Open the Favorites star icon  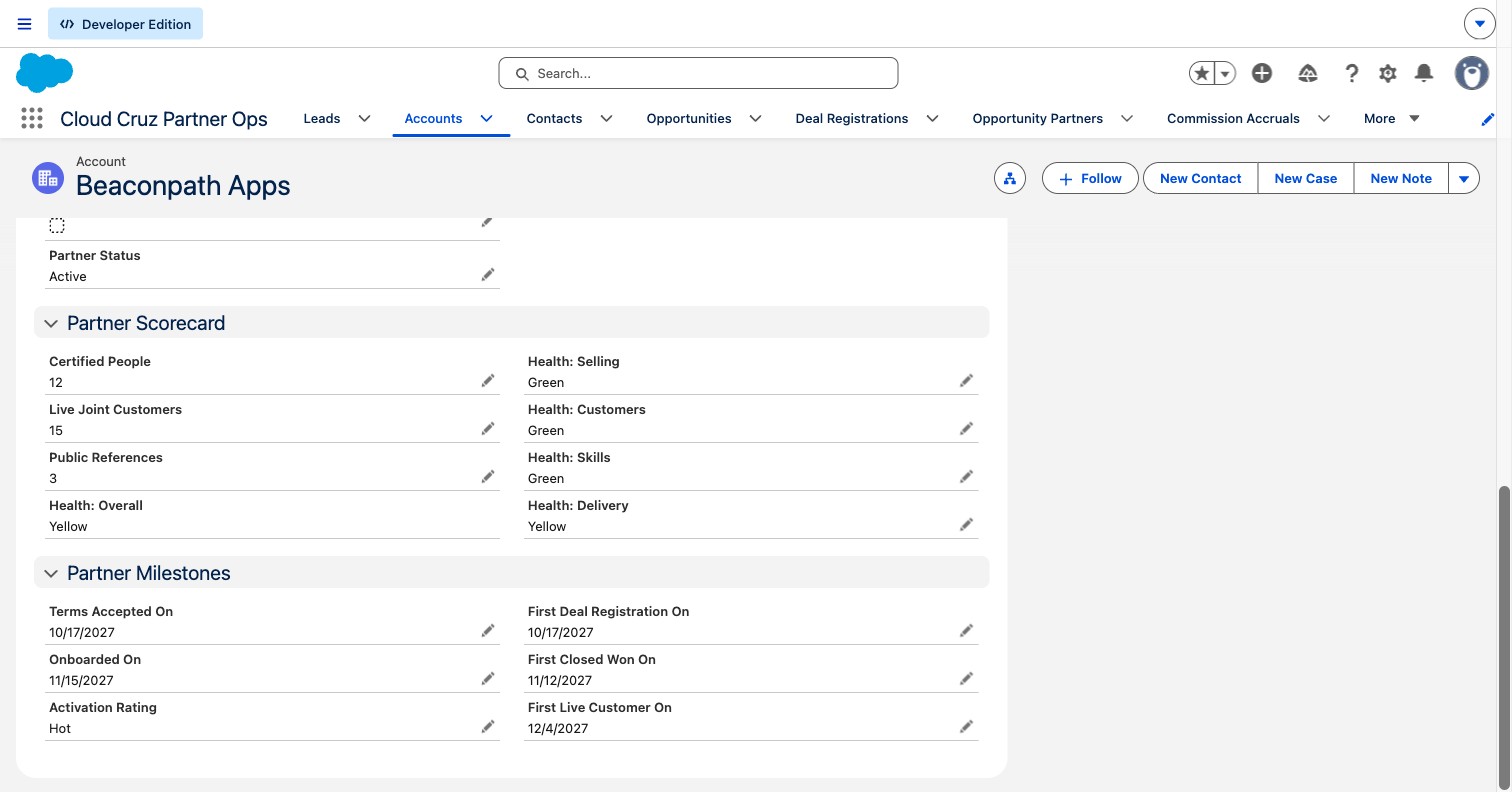click(1201, 73)
